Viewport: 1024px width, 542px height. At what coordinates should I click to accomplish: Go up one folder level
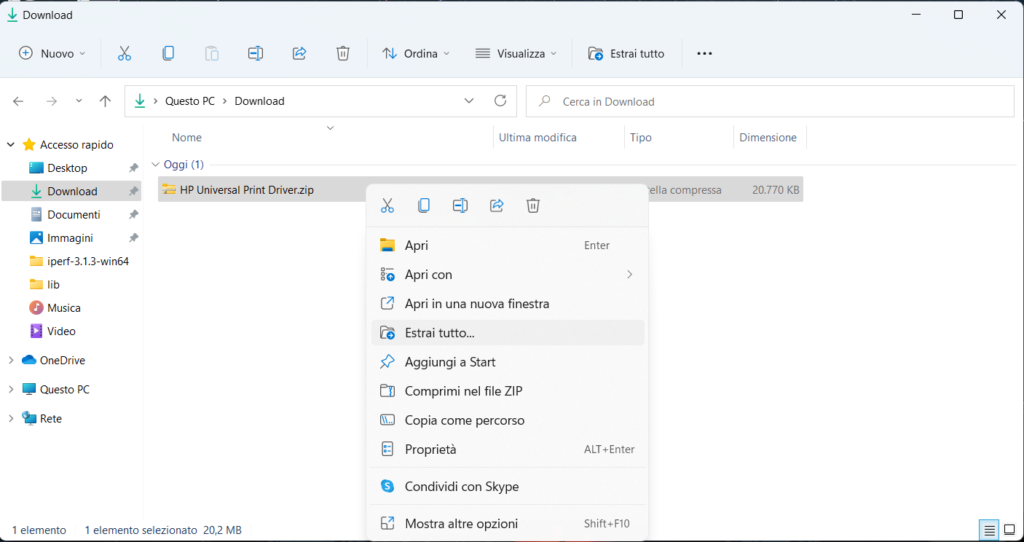pyautogui.click(x=104, y=101)
